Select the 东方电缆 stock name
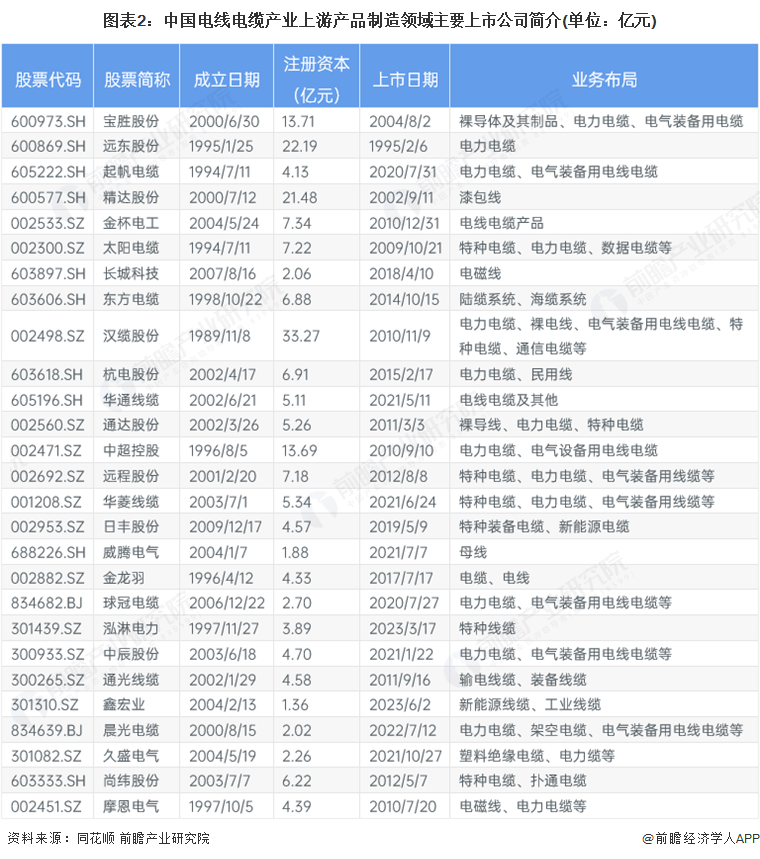 click(x=131, y=299)
